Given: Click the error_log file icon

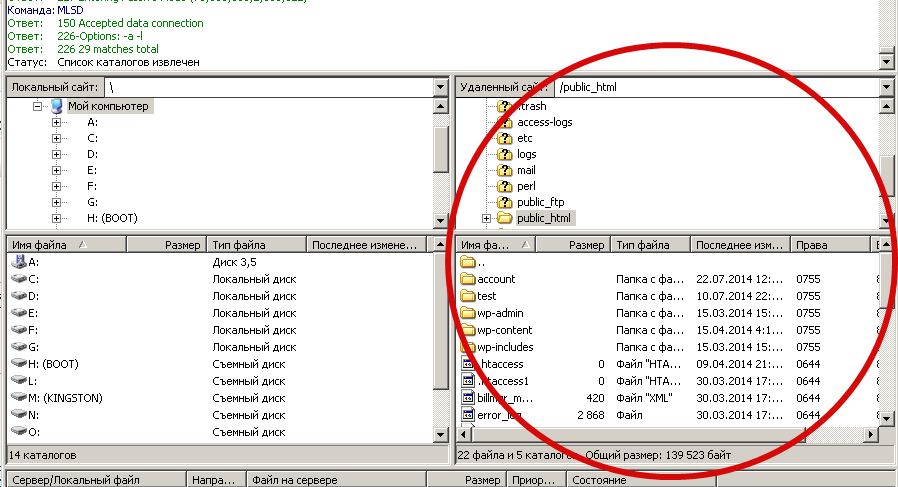Looking at the screenshot, I should click(468, 415).
